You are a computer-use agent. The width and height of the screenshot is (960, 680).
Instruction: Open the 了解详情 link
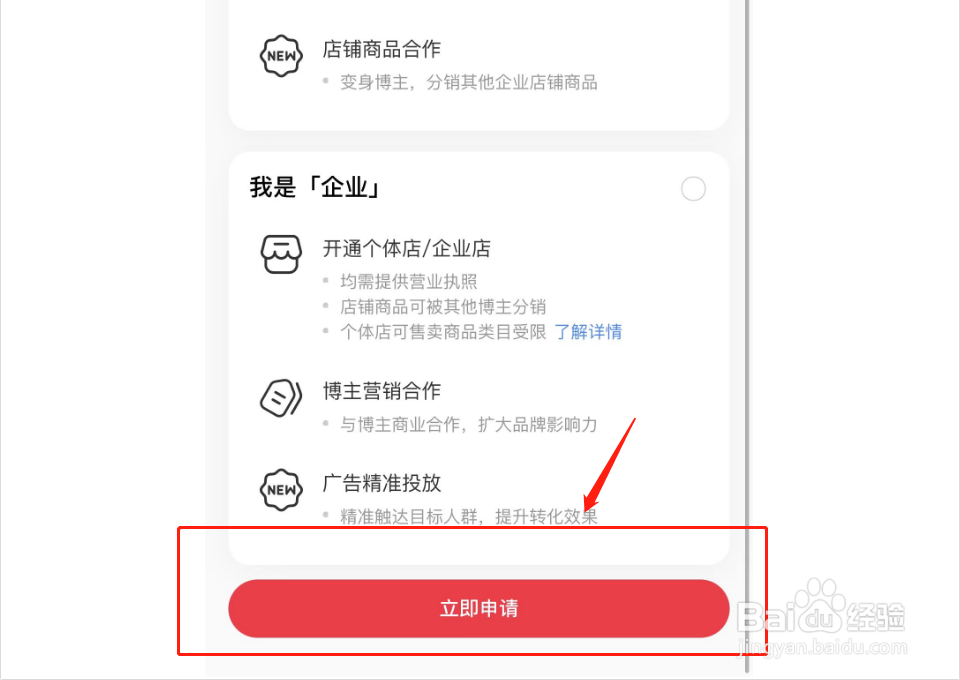click(x=588, y=332)
